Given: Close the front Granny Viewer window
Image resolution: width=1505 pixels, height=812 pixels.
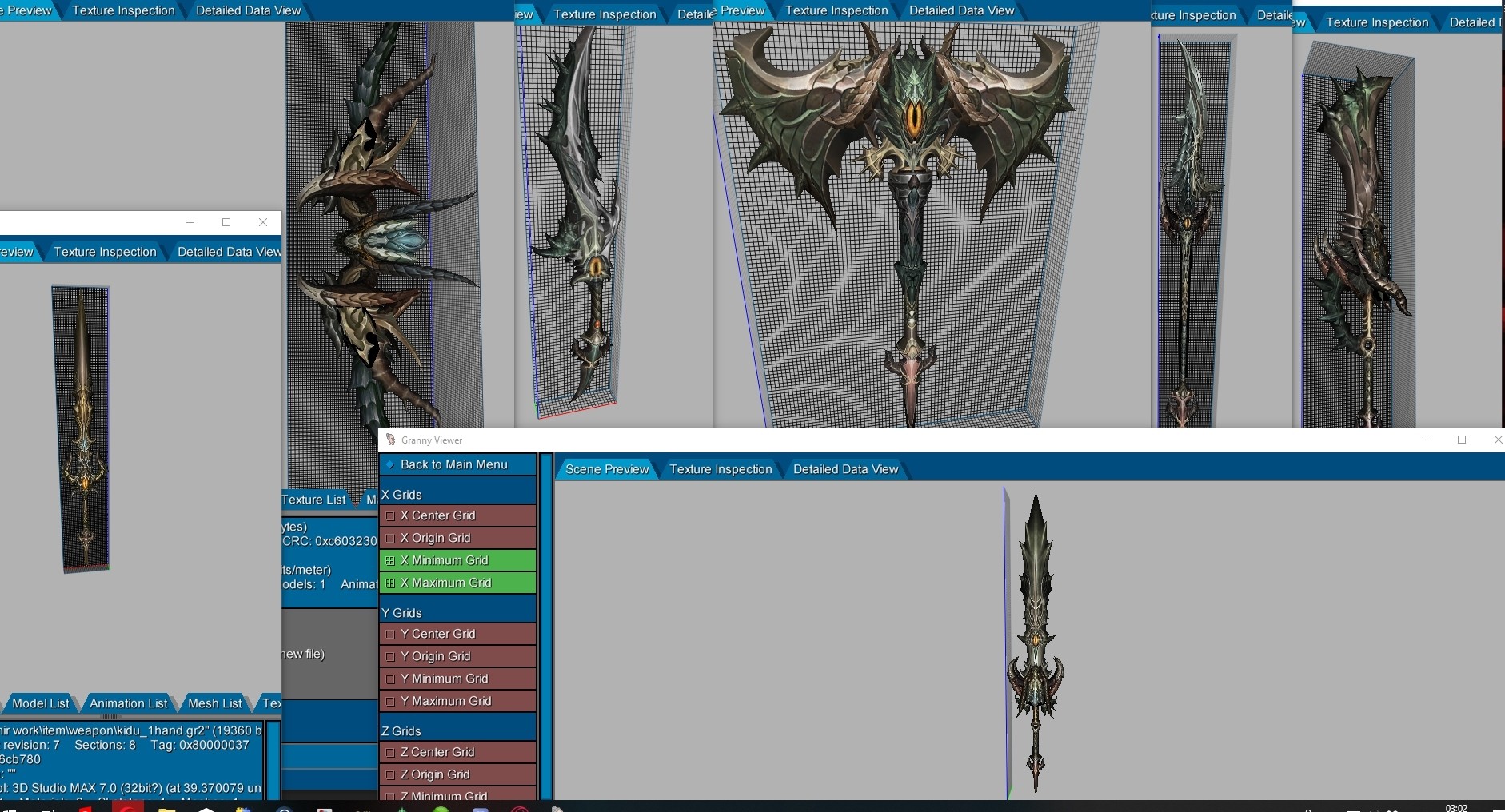Looking at the screenshot, I should [1498, 440].
